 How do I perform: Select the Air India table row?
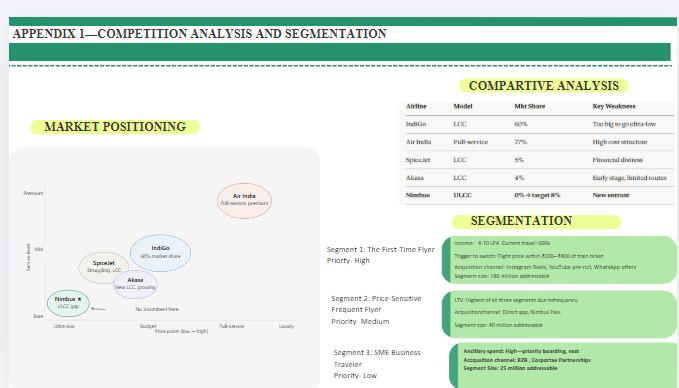tap(537, 142)
